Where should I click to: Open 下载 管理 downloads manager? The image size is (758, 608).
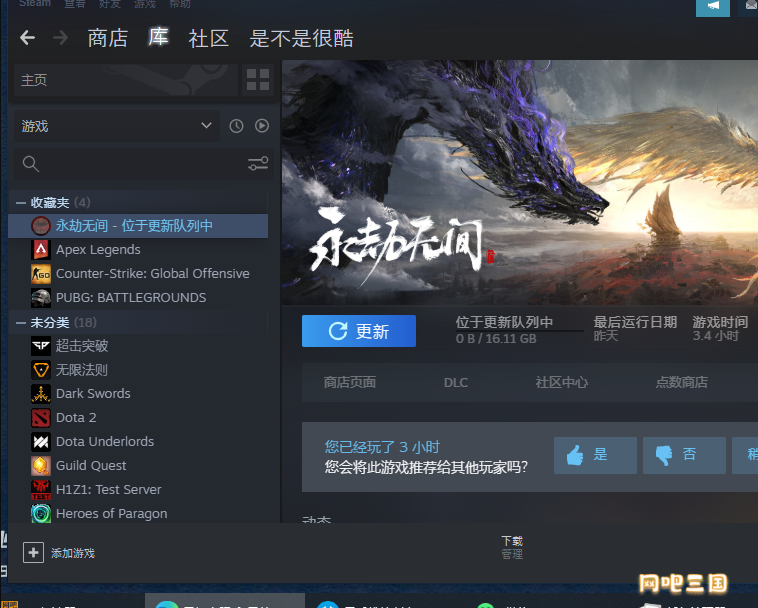click(512, 547)
